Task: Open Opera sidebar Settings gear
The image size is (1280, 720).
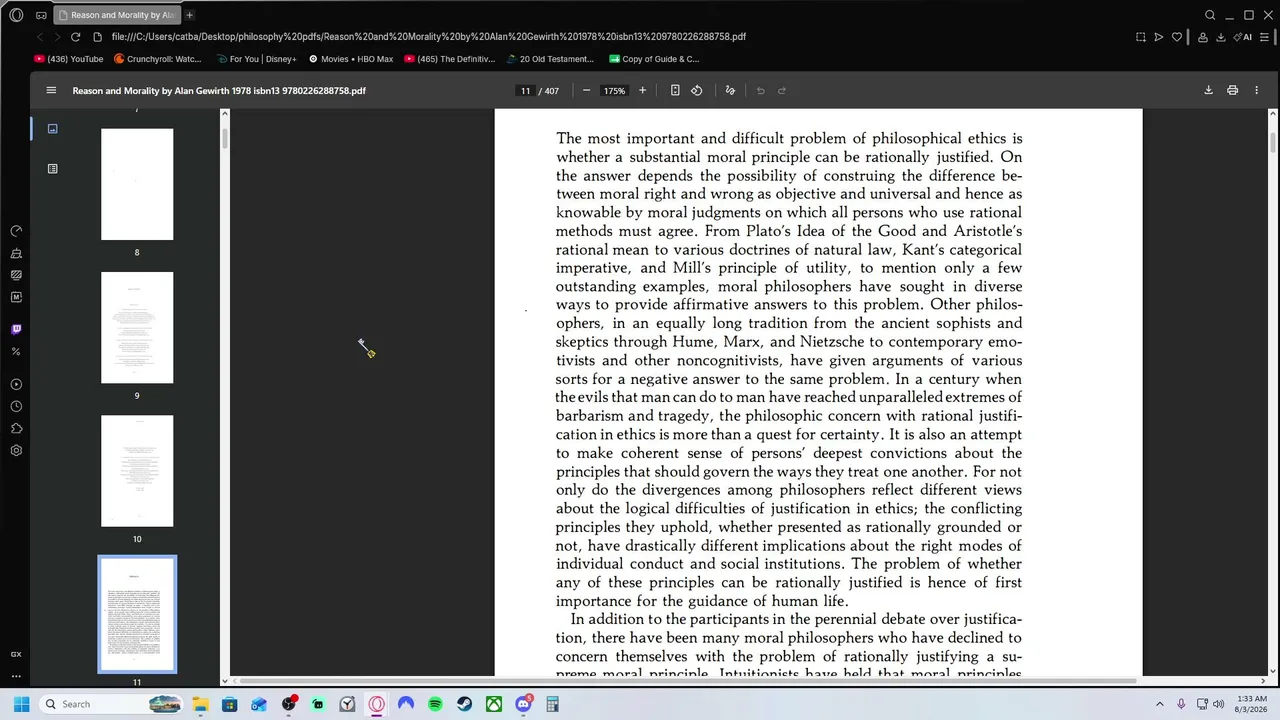Action: [16, 451]
